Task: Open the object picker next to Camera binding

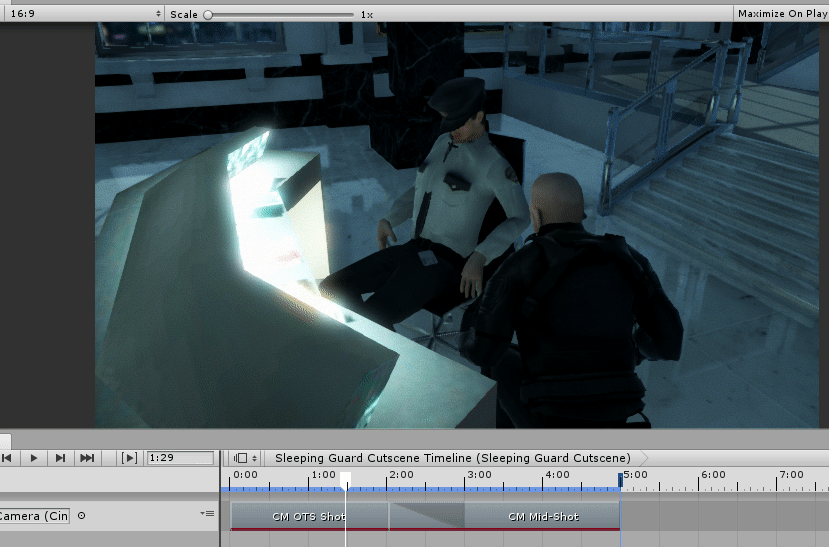Action: (x=81, y=516)
